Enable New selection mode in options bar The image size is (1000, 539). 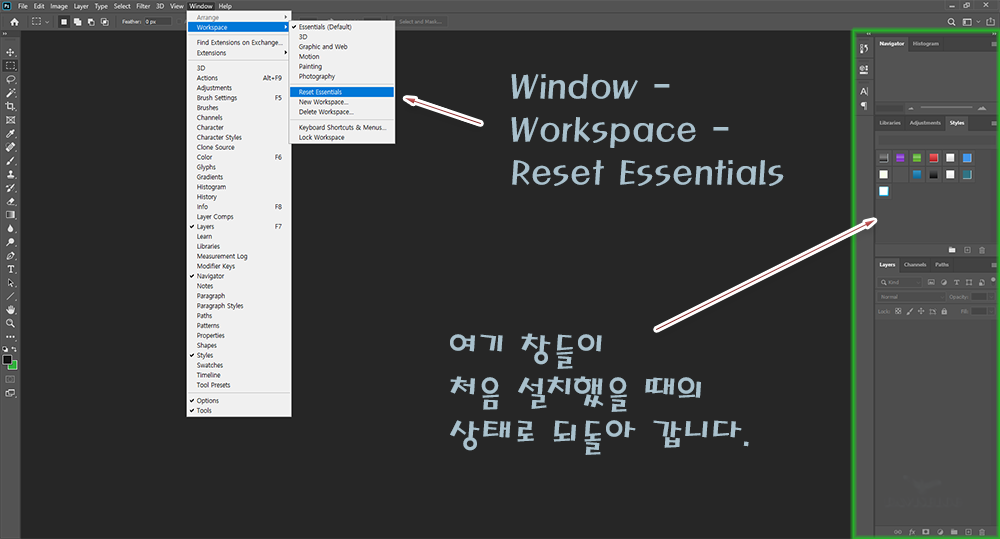pos(64,22)
